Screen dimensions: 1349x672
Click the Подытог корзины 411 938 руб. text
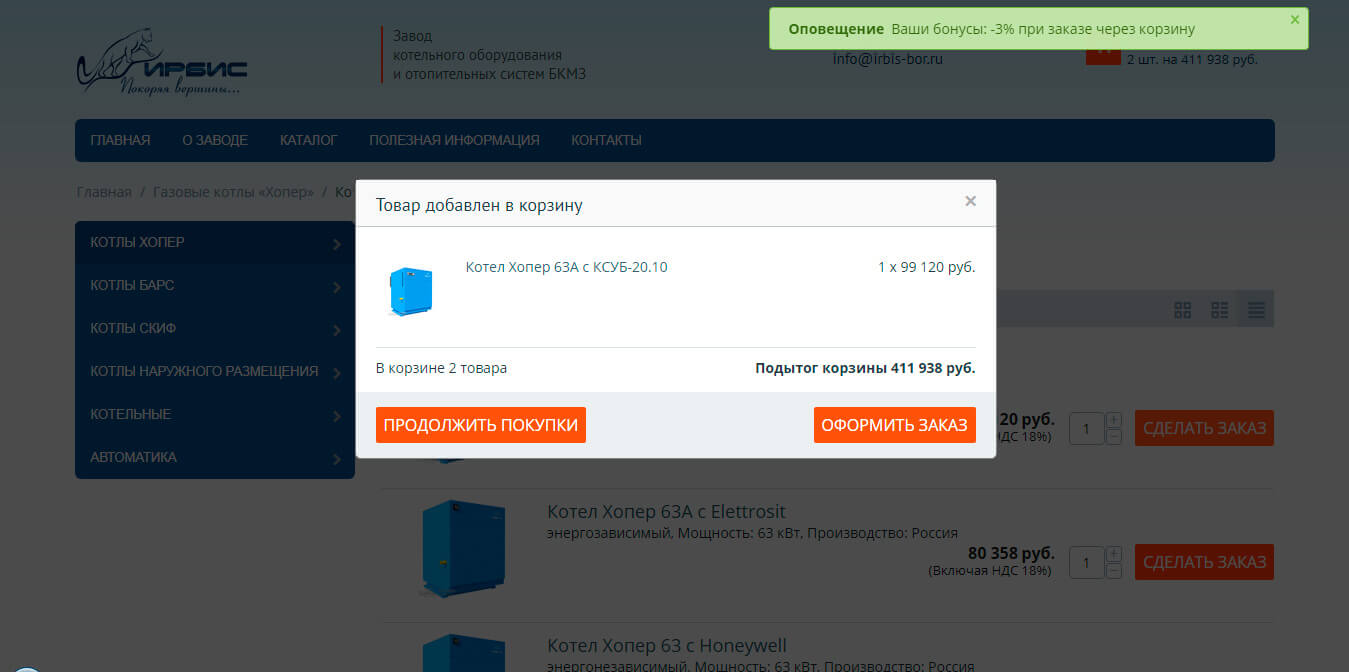[865, 368]
